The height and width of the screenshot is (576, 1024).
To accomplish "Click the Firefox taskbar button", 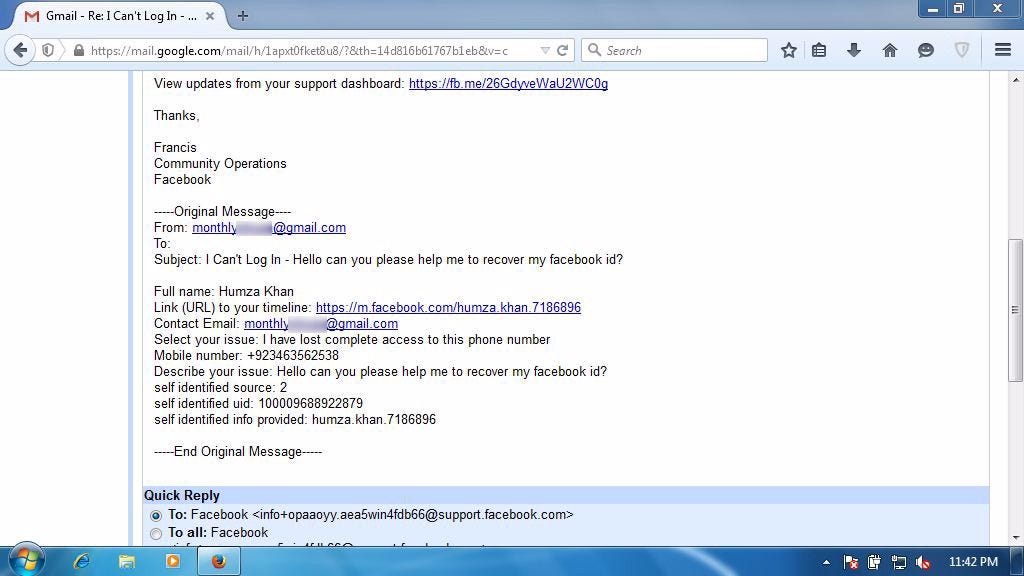I will (x=219, y=561).
